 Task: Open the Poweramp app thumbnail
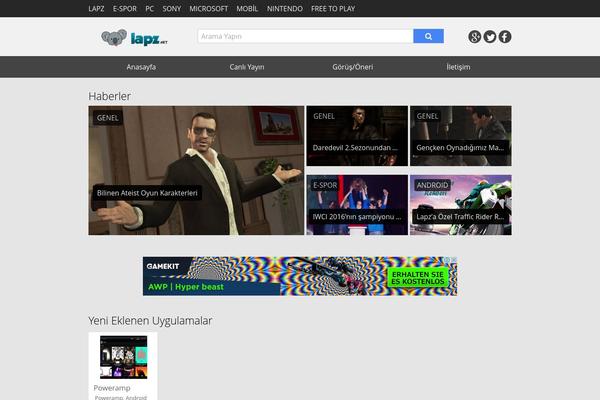tap(123, 357)
